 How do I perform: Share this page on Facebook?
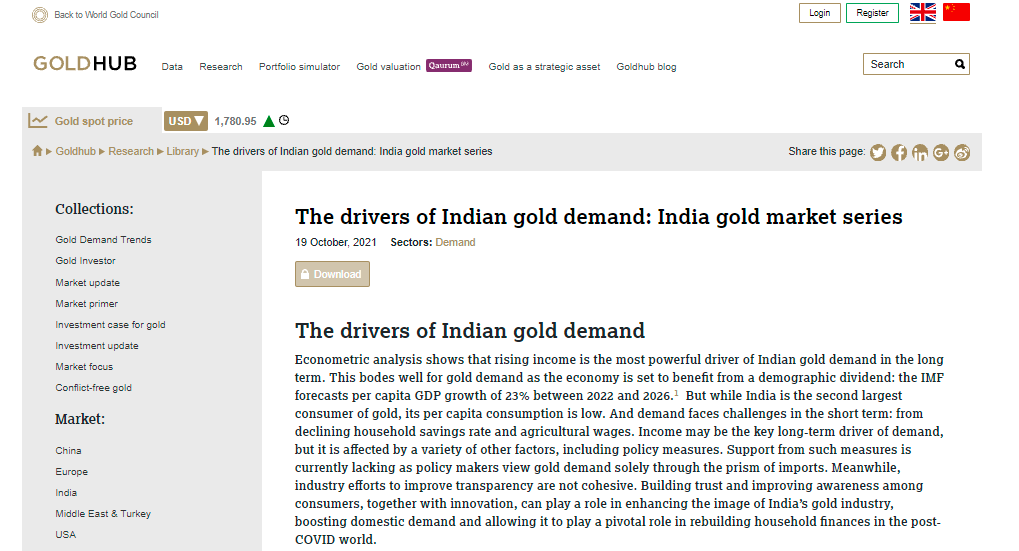(899, 152)
